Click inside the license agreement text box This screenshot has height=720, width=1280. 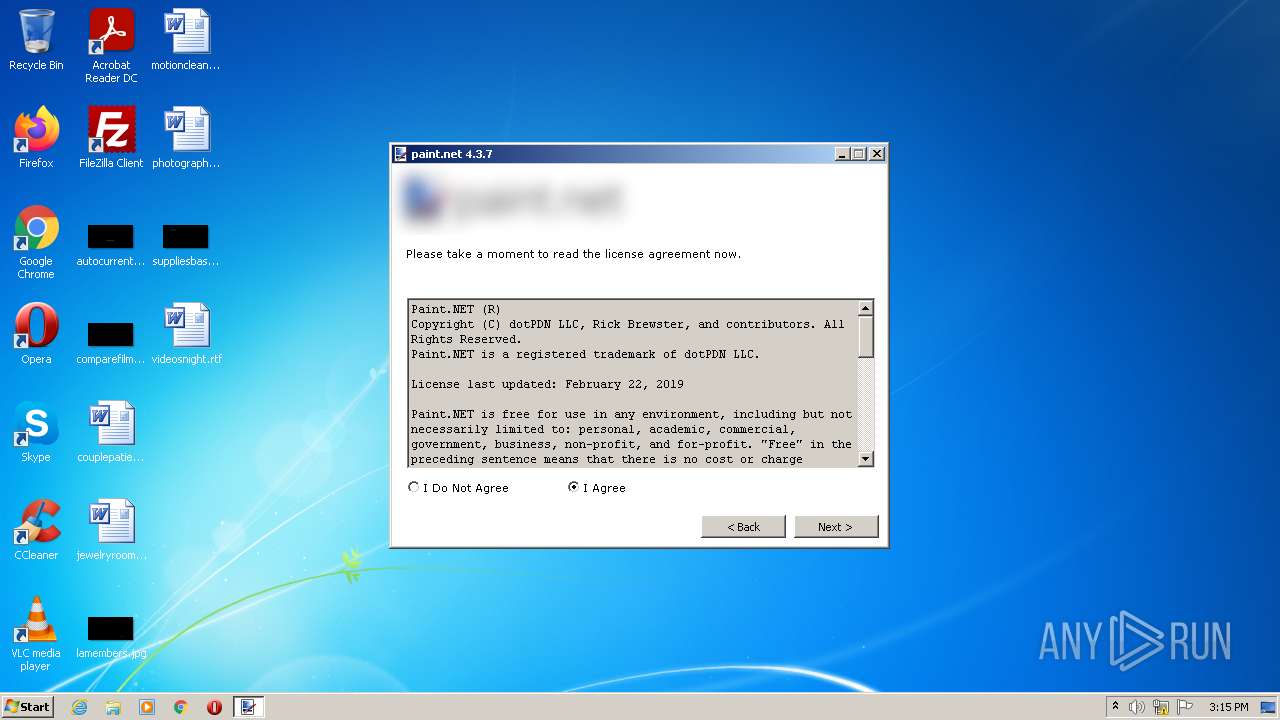tap(632, 383)
